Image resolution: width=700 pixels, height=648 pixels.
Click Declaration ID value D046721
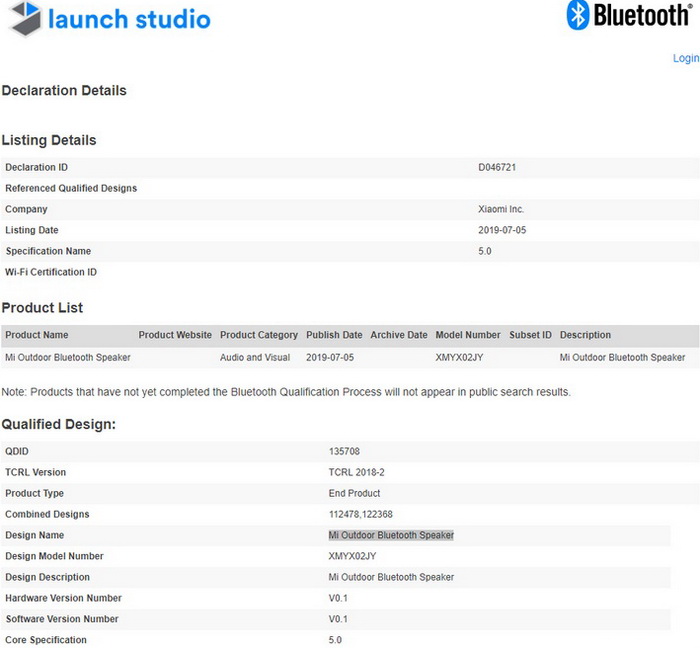pyautogui.click(x=497, y=167)
